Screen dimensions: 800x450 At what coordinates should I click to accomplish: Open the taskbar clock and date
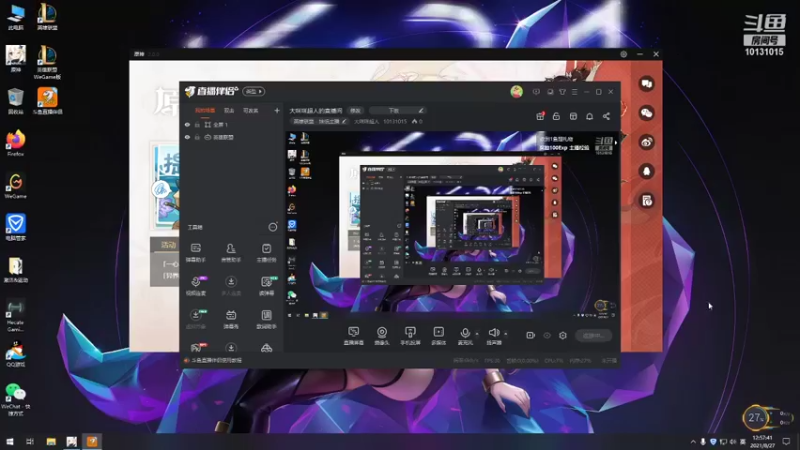(x=762, y=441)
